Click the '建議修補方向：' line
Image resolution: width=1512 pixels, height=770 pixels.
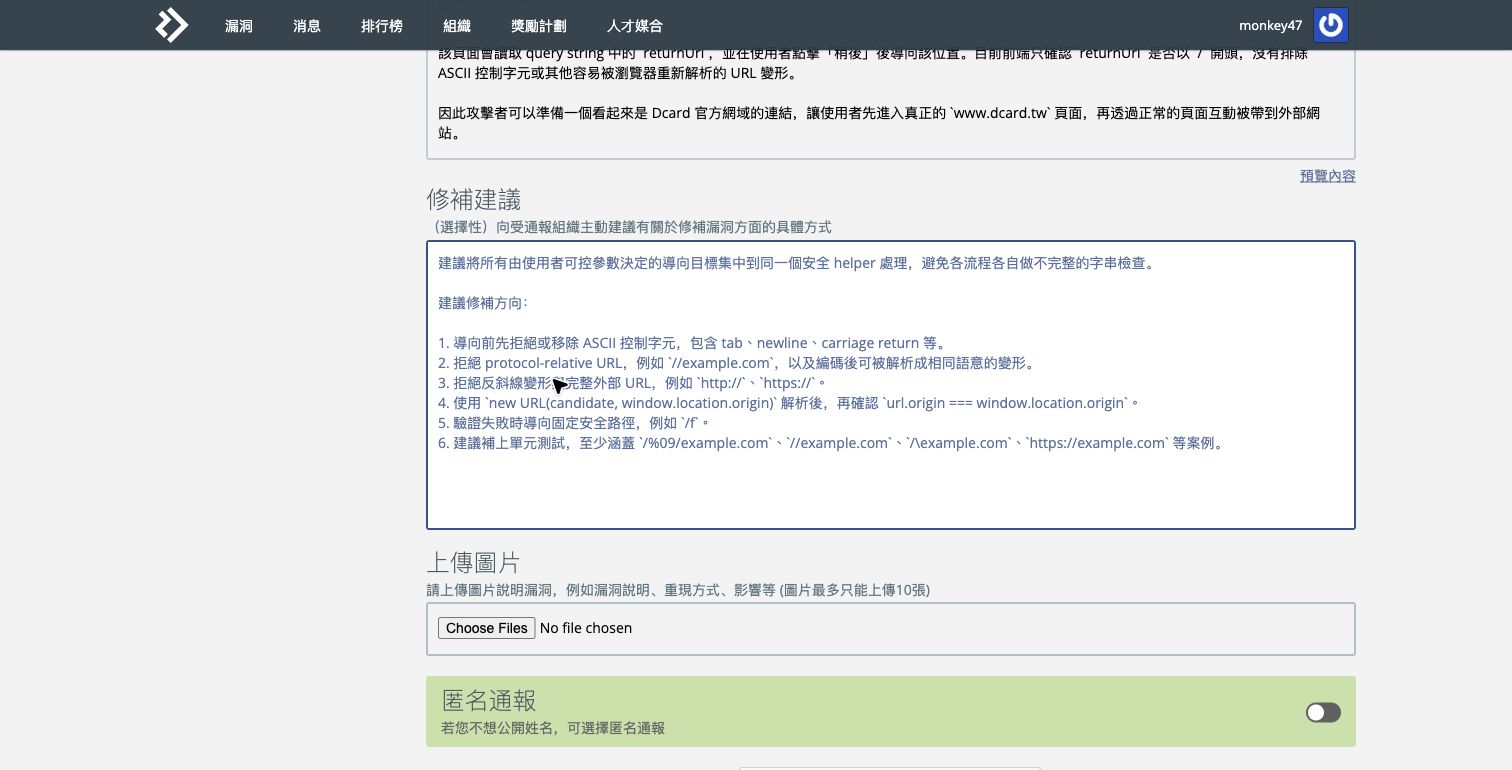point(483,303)
